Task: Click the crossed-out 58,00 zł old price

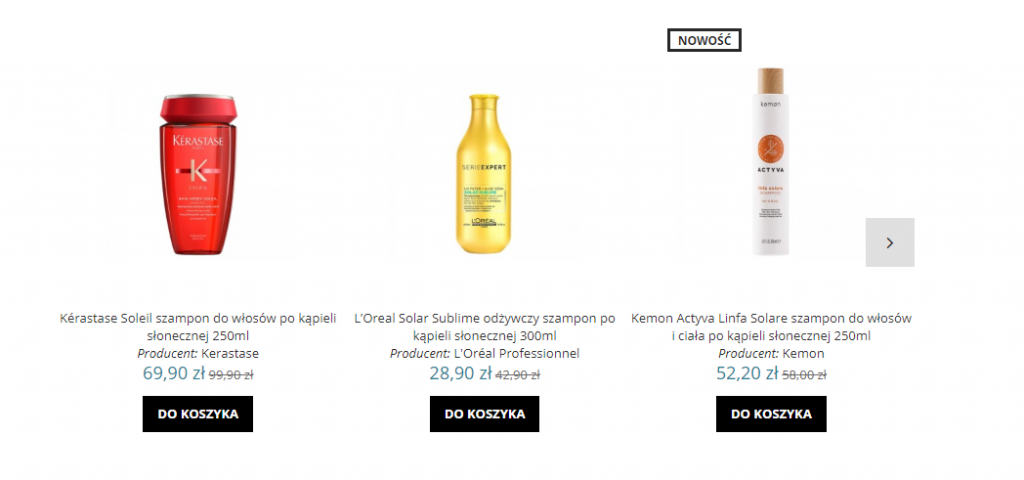Action: tap(804, 375)
